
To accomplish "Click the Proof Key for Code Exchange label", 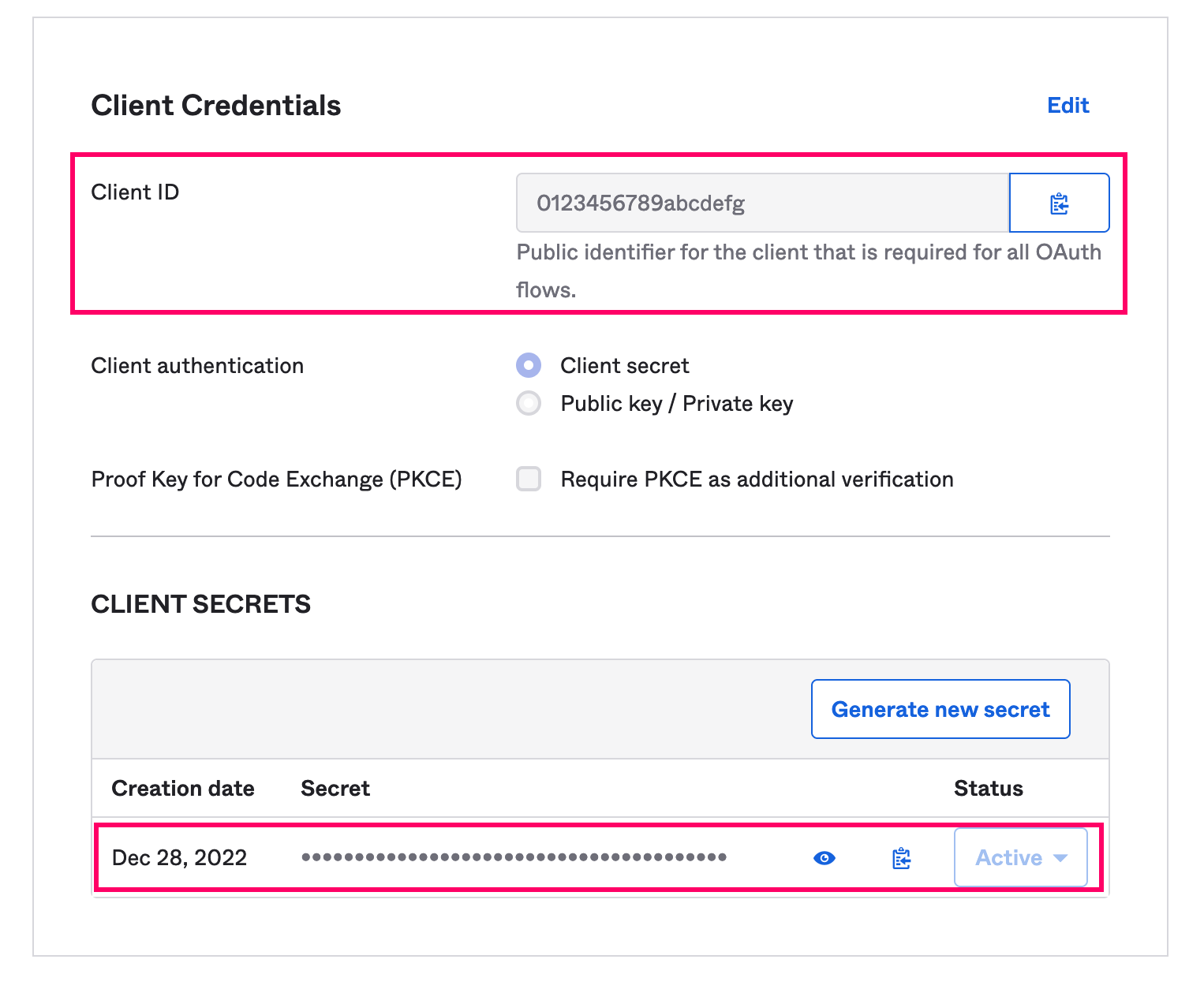I will click(277, 479).
